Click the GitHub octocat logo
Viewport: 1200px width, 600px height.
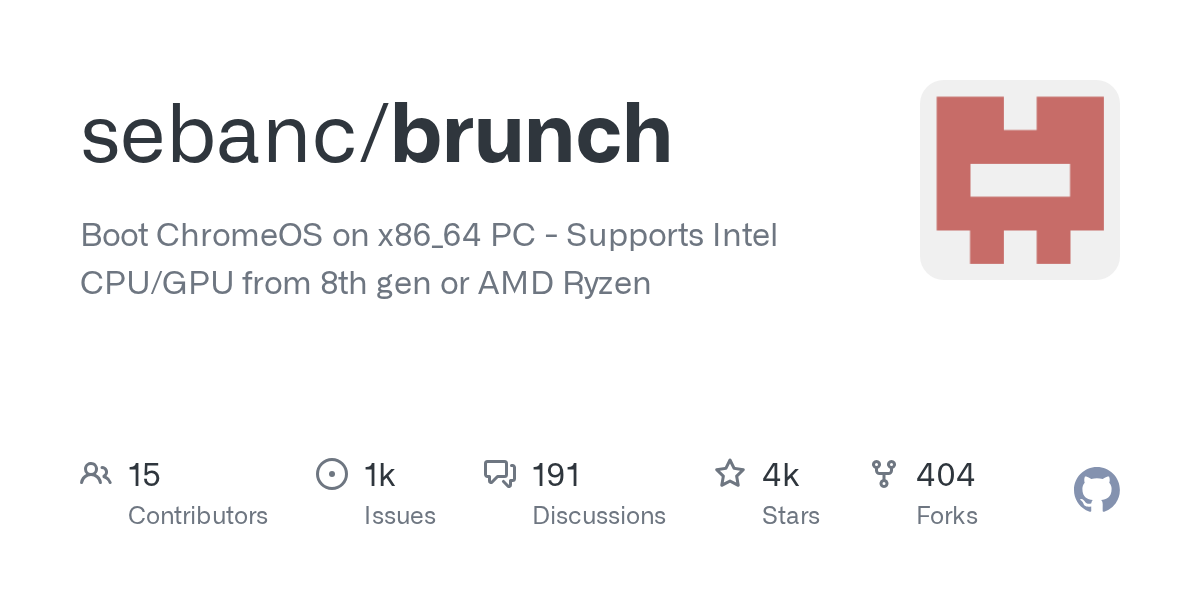point(1096,491)
